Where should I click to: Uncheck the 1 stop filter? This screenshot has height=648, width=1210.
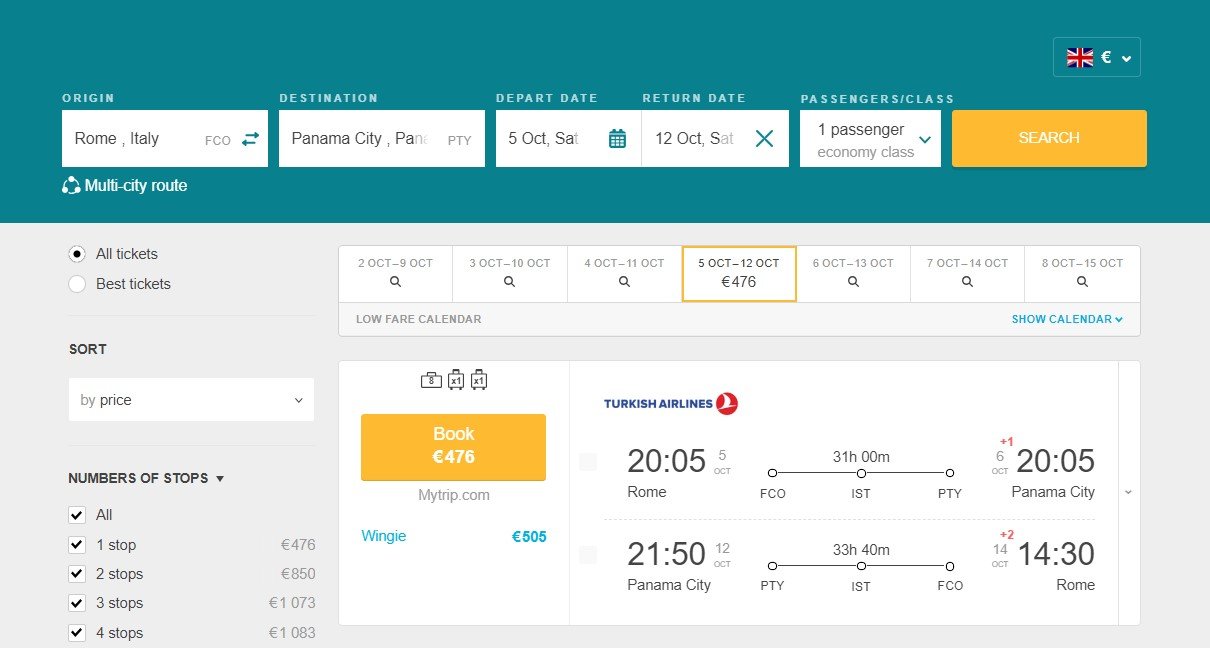(x=77, y=545)
